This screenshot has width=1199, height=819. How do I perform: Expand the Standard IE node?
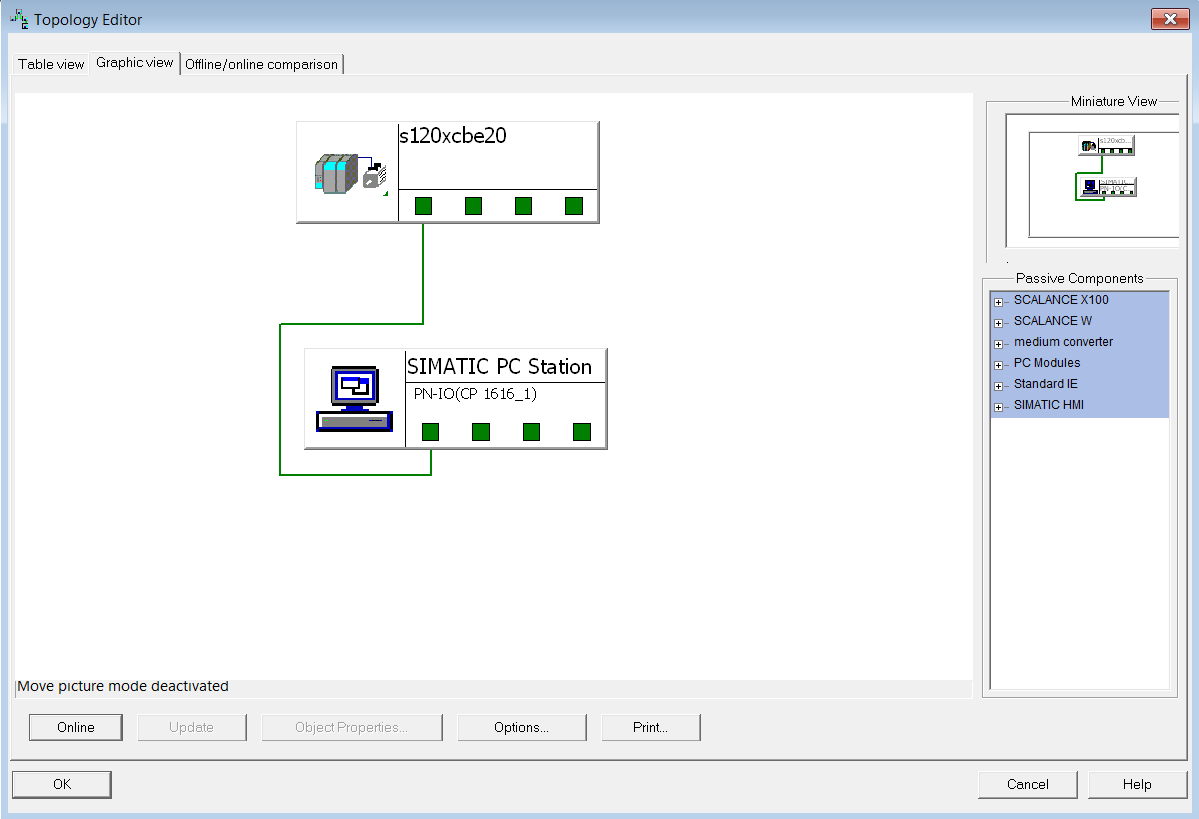998,386
